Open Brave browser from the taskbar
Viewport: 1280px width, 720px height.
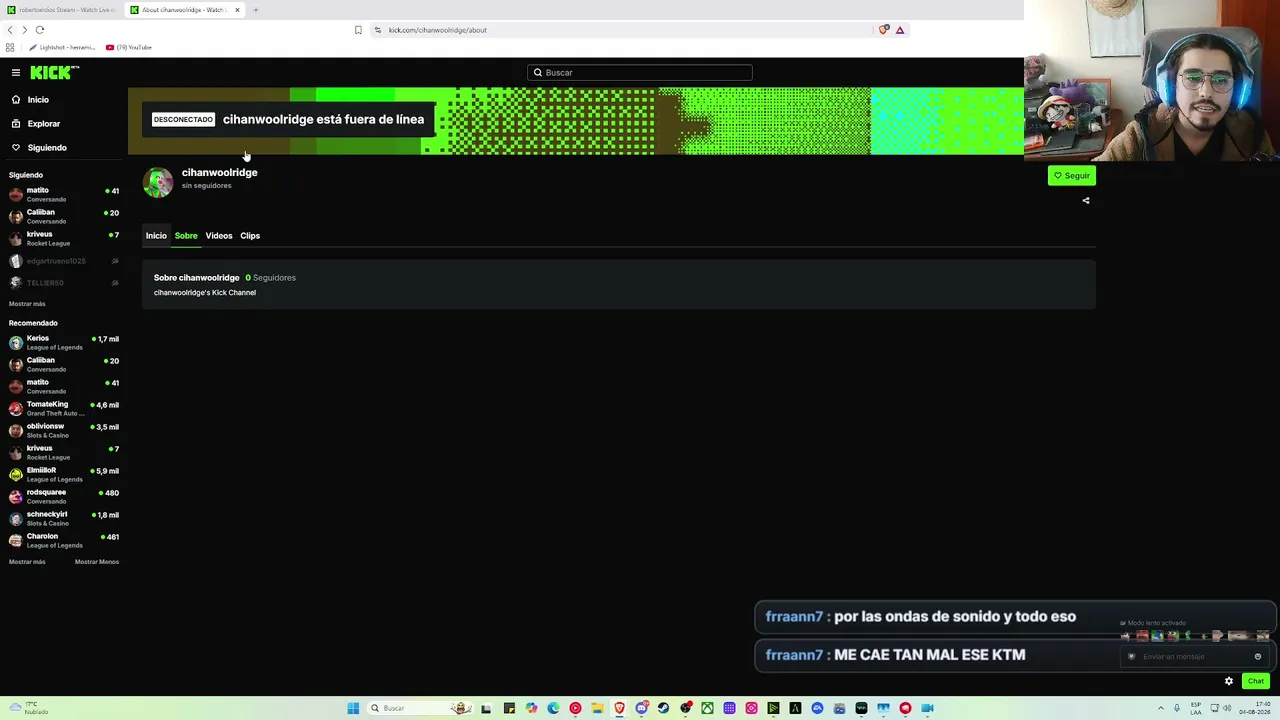pyautogui.click(x=619, y=708)
